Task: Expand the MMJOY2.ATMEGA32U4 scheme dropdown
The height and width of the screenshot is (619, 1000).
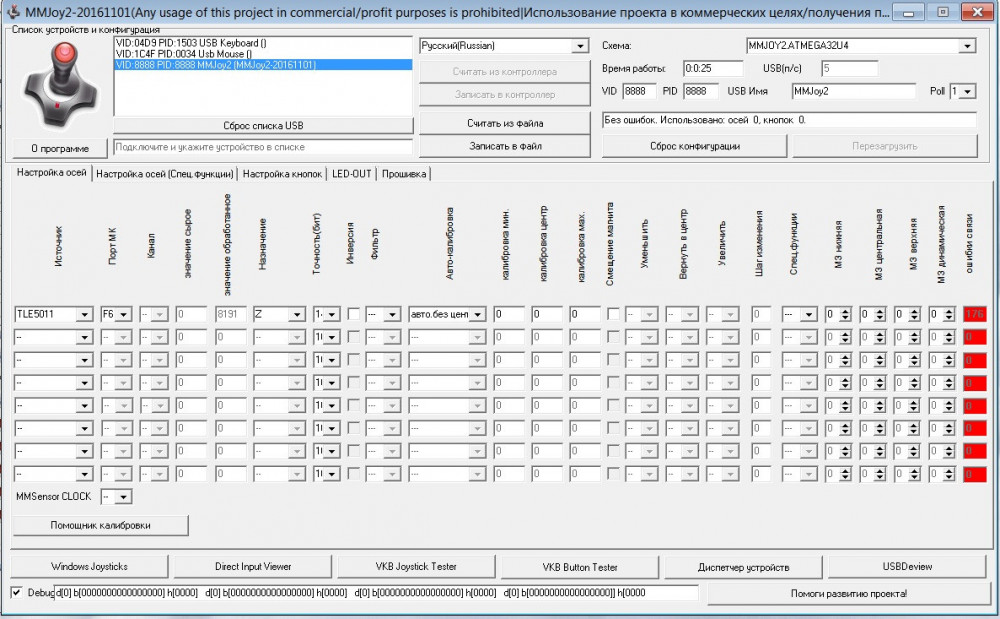Action: [966, 46]
